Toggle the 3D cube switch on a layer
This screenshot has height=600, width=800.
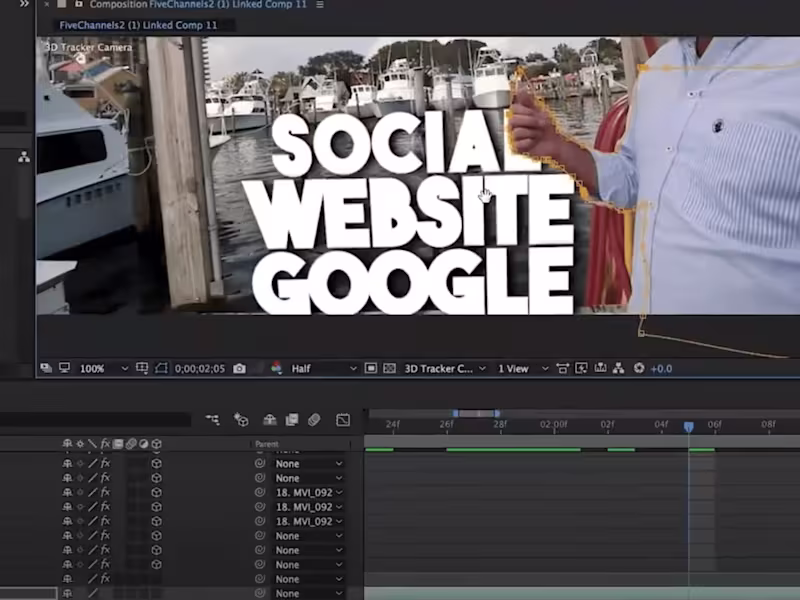click(x=154, y=463)
